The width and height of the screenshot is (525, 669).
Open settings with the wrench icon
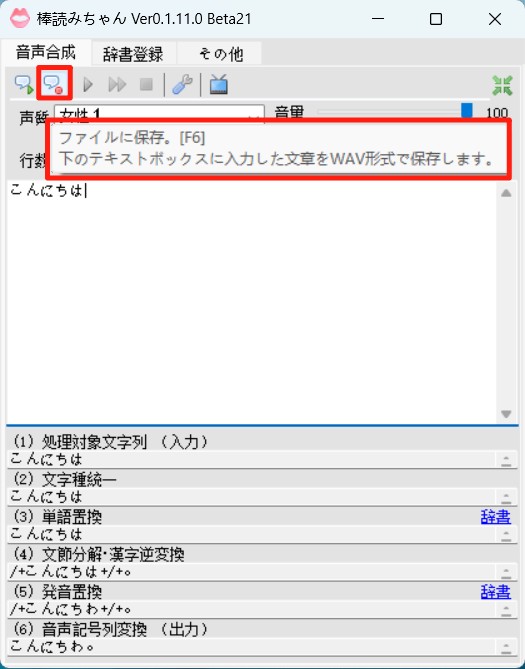pyautogui.click(x=182, y=84)
